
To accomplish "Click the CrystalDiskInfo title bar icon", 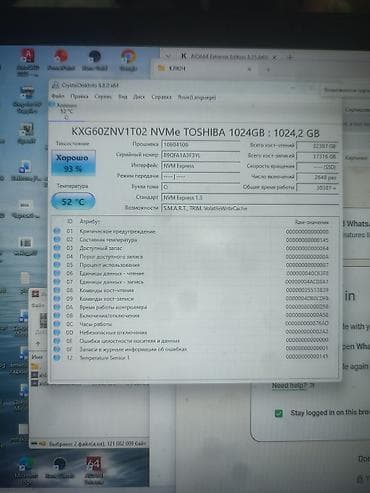I will pyautogui.click(x=55, y=85).
